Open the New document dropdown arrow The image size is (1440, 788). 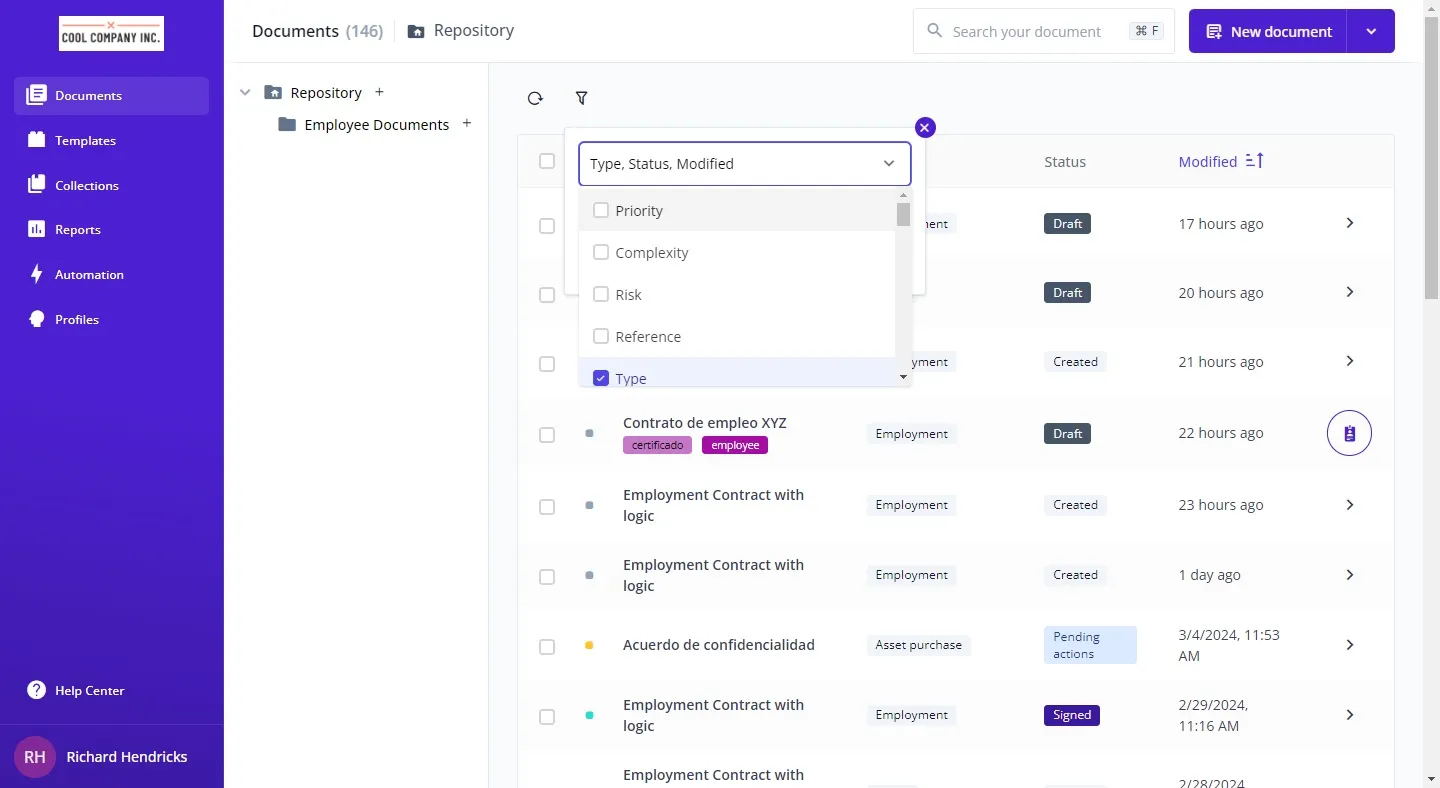[1371, 32]
